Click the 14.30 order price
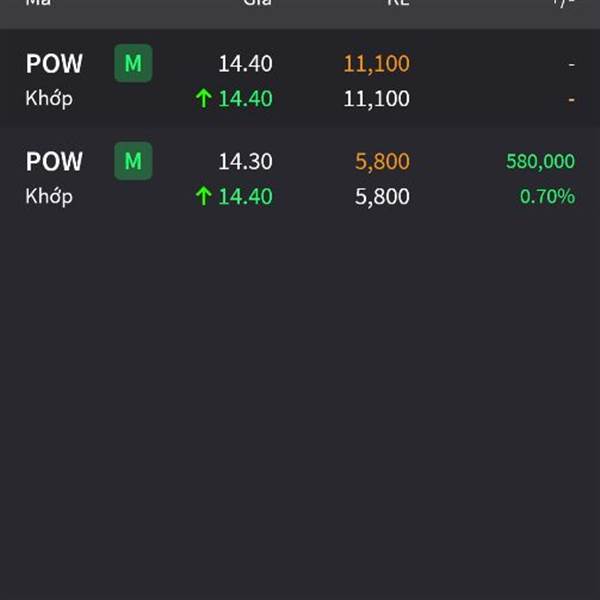Image resolution: width=600 pixels, height=600 pixels. click(x=245, y=162)
